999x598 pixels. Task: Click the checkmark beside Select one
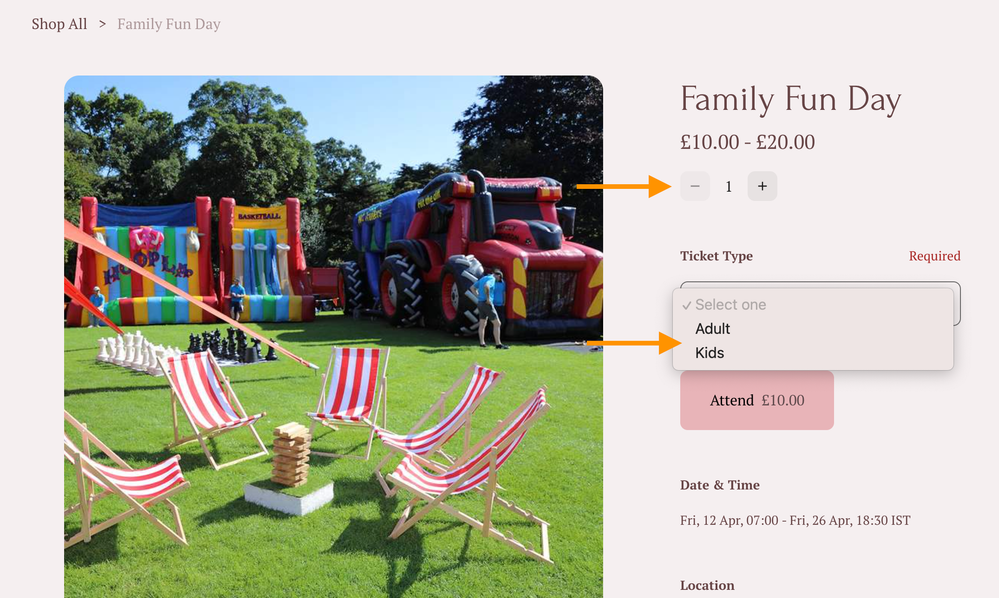point(686,305)
